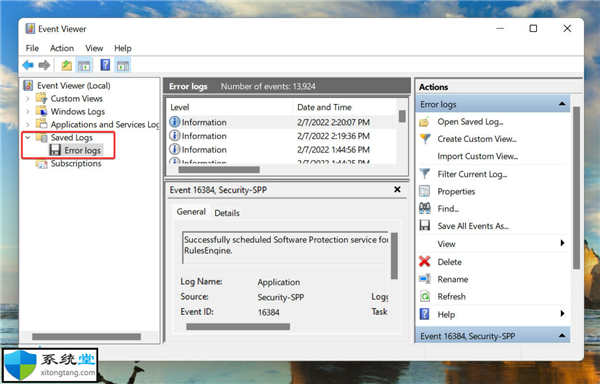Viewport: 600px width, 384px height.
Task: Click Applications and Services Logs folder icon
Action: point(41,124)
